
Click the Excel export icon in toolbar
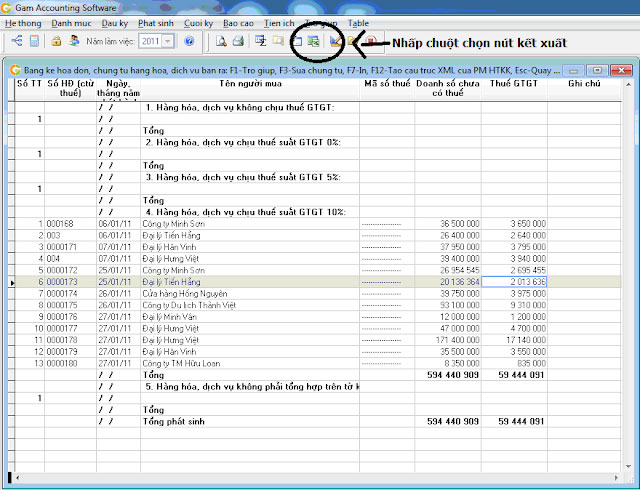click(313, 41)
